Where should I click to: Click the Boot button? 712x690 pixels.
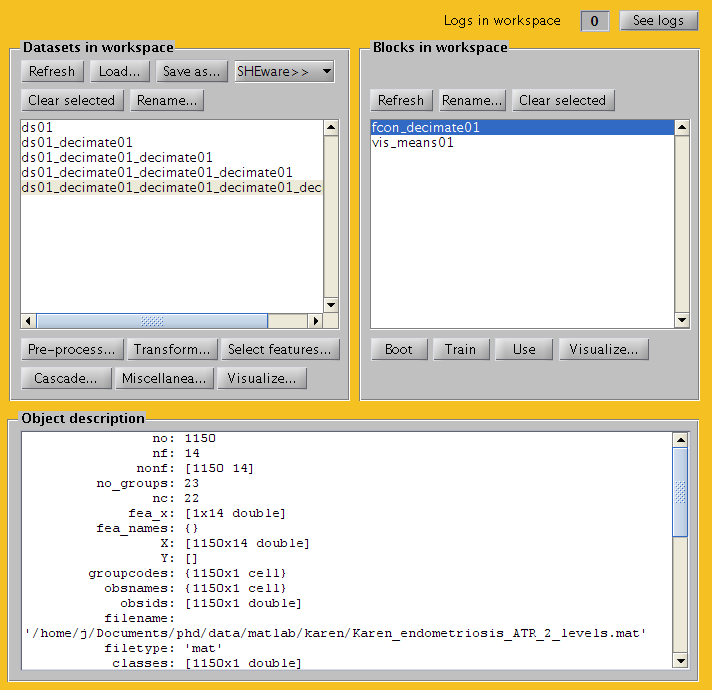coord(399,350)
